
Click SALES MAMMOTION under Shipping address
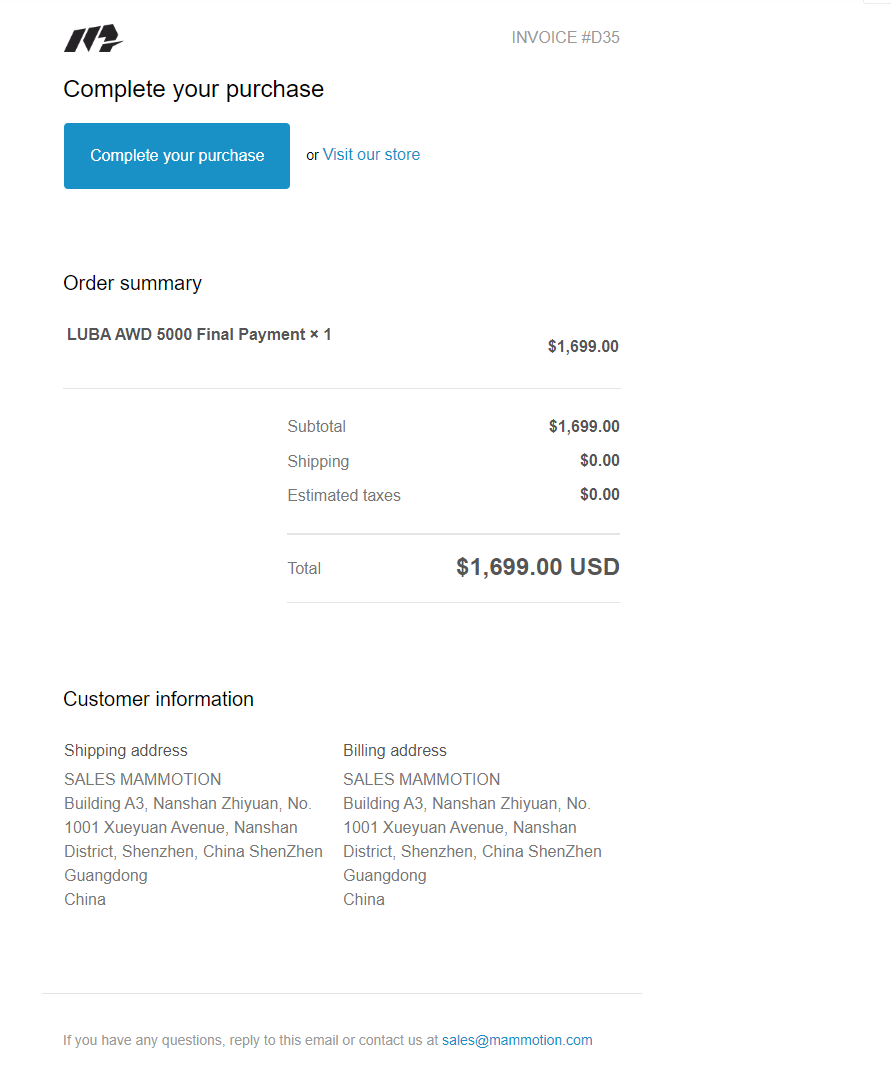pyautogui.click(x=142, y=779)
